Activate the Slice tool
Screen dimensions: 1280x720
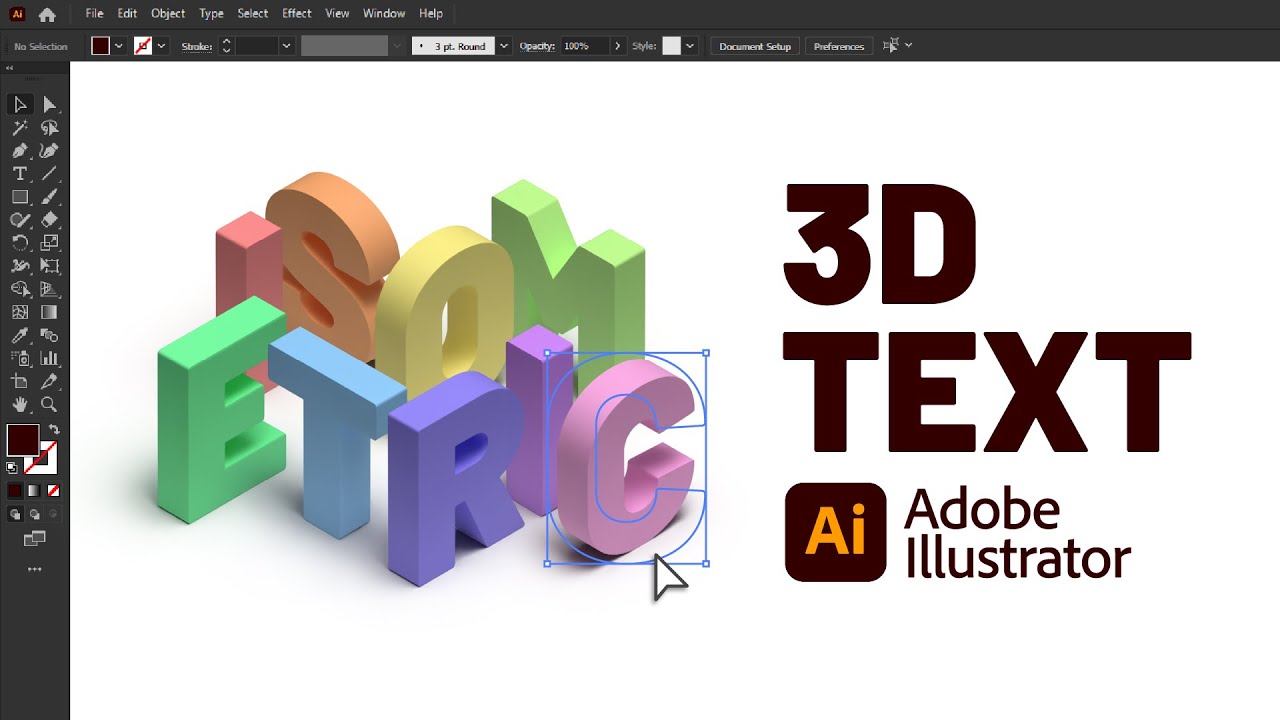tap(49, 382)
